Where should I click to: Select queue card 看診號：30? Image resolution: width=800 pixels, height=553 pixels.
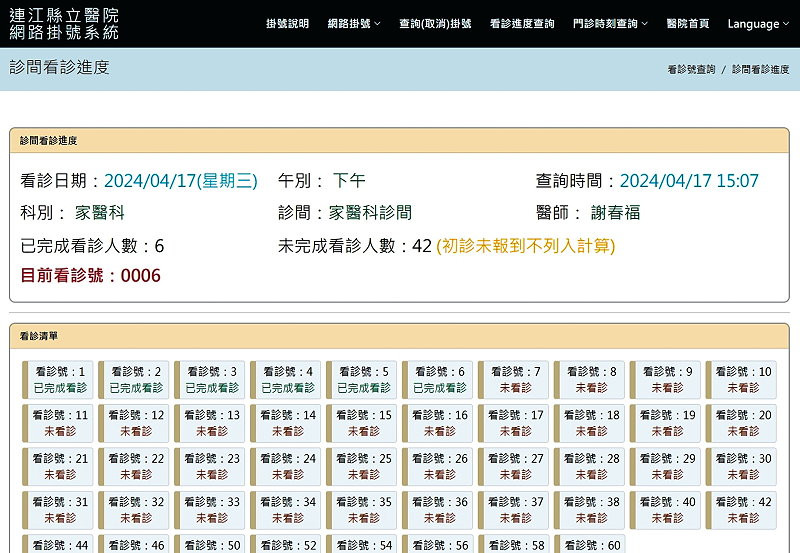[741, 466]
